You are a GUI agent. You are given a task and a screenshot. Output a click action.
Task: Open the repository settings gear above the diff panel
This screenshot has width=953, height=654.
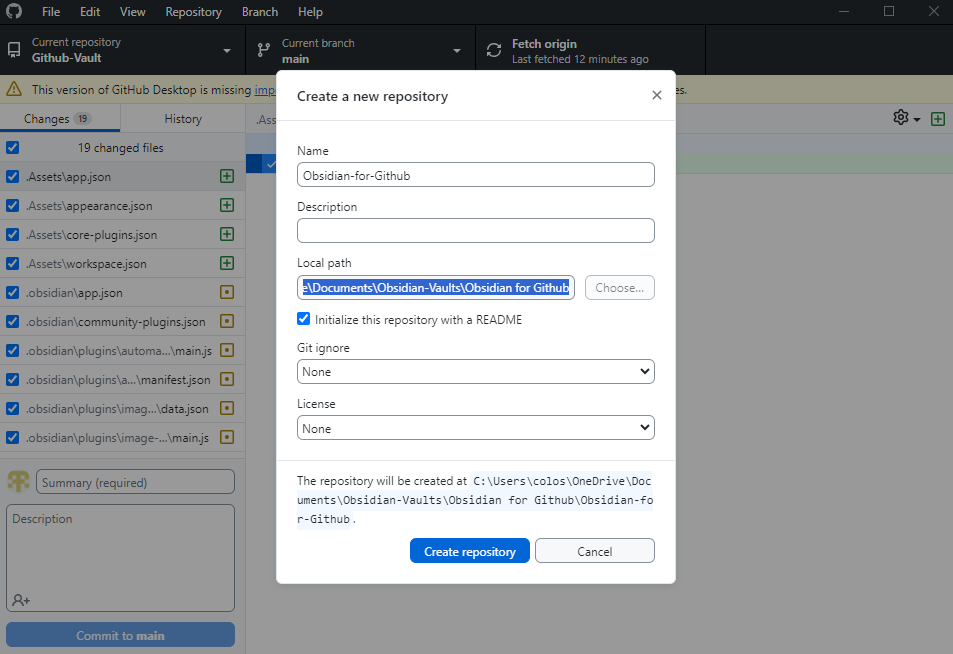(x=901, y=118)
